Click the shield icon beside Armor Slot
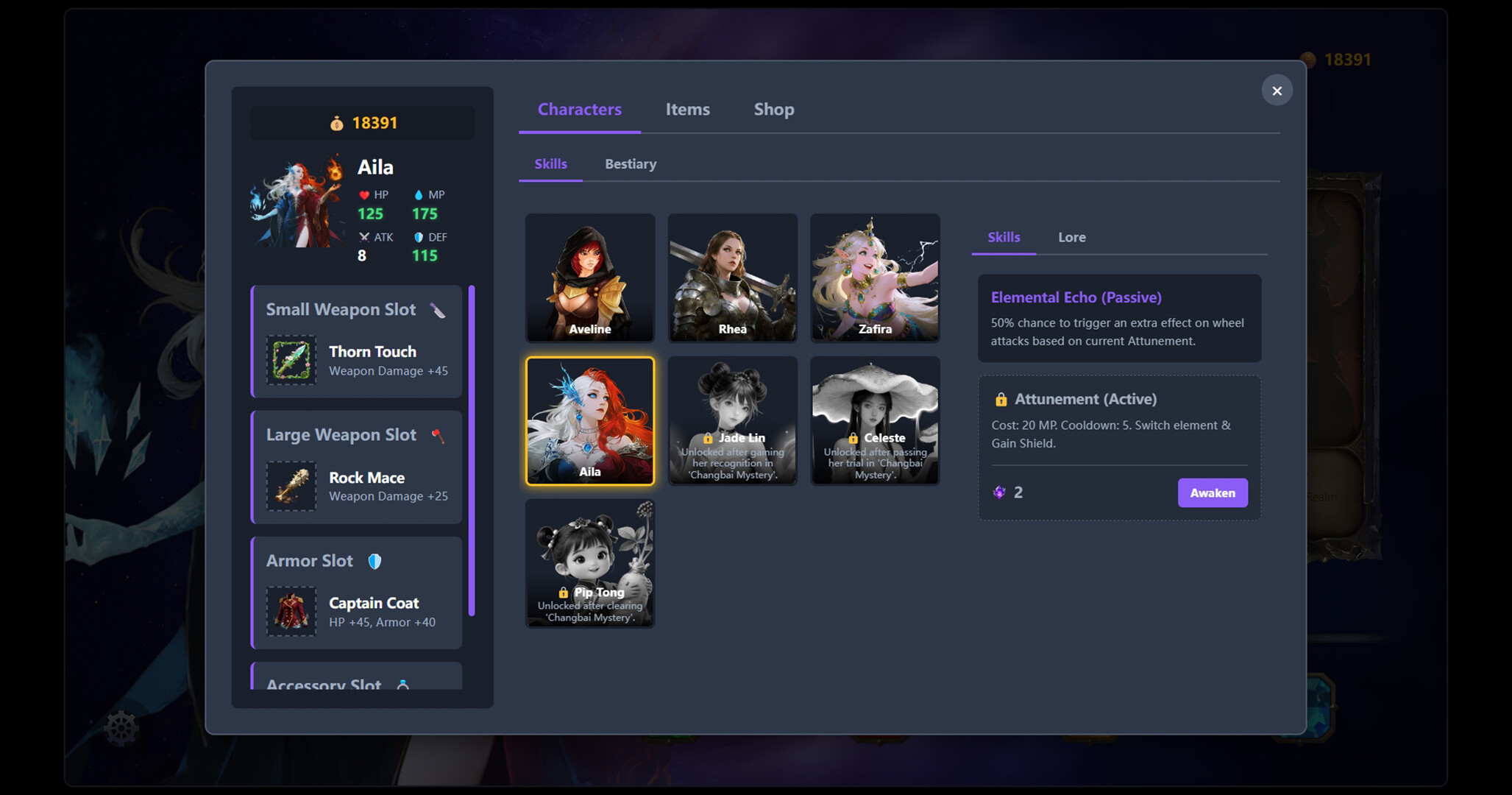 (x=375, y=560)
